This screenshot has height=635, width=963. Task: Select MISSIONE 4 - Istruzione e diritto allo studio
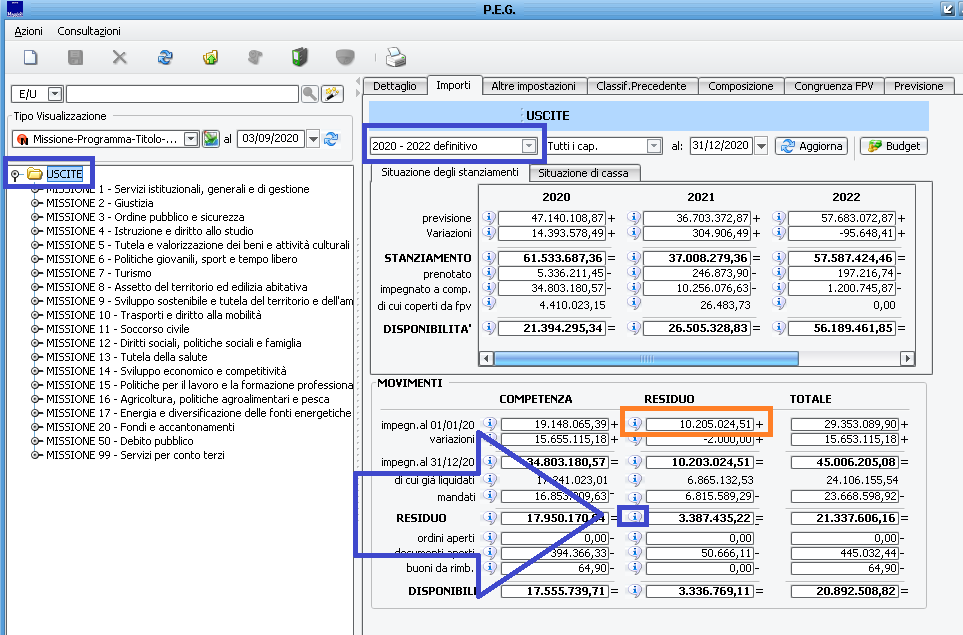(x=150, y=231)
